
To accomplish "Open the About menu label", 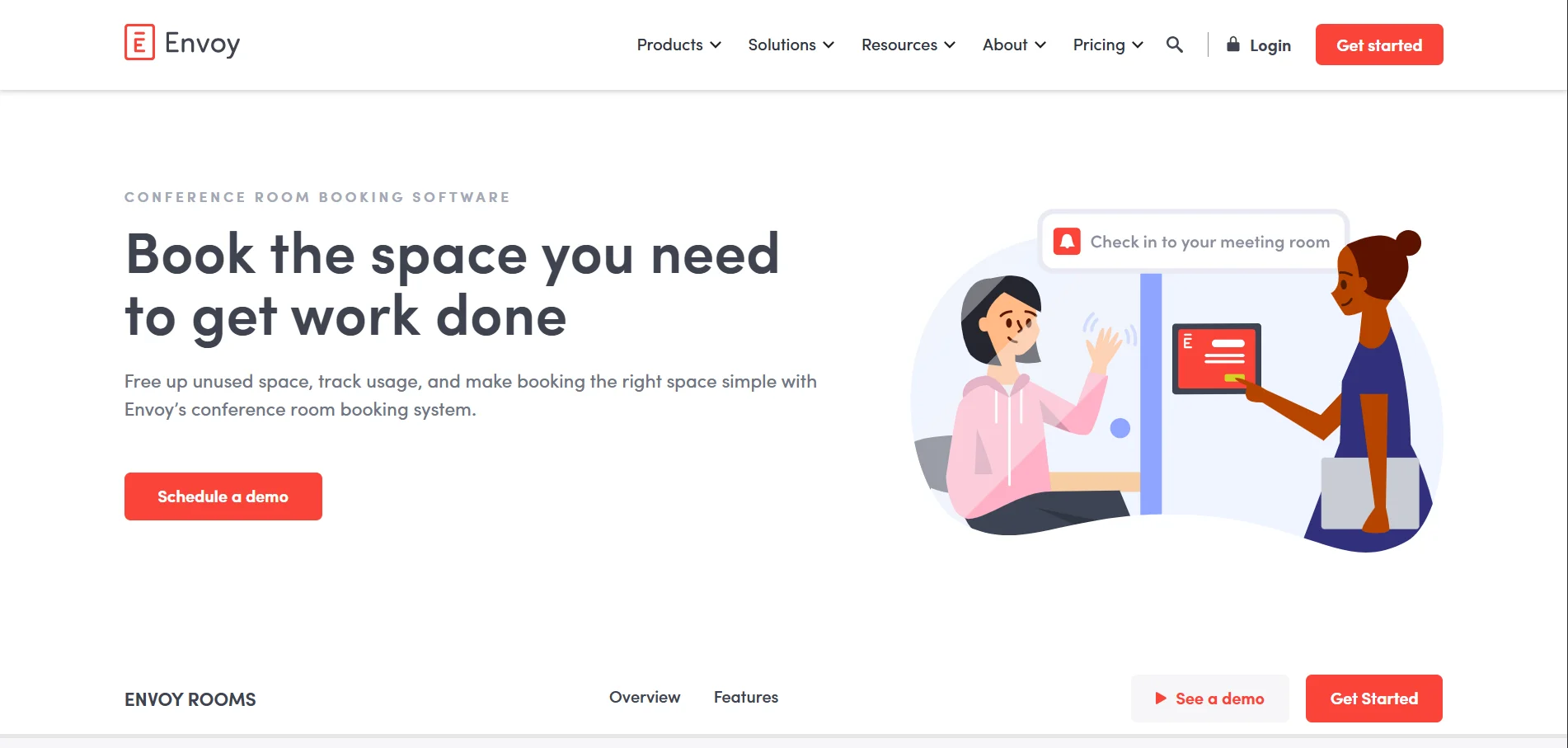I will (x=1005, y=45).
